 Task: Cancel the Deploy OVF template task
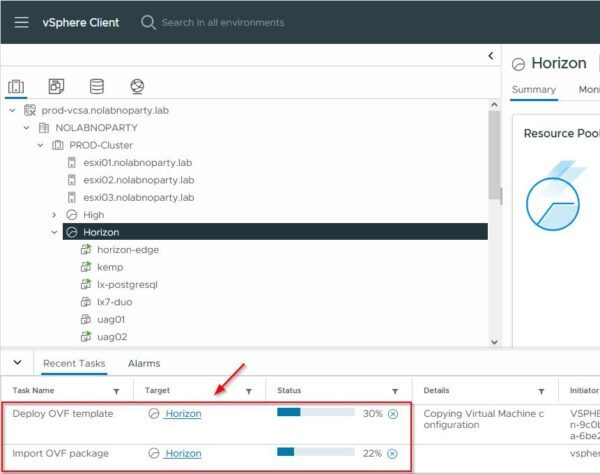pos(393,414)
